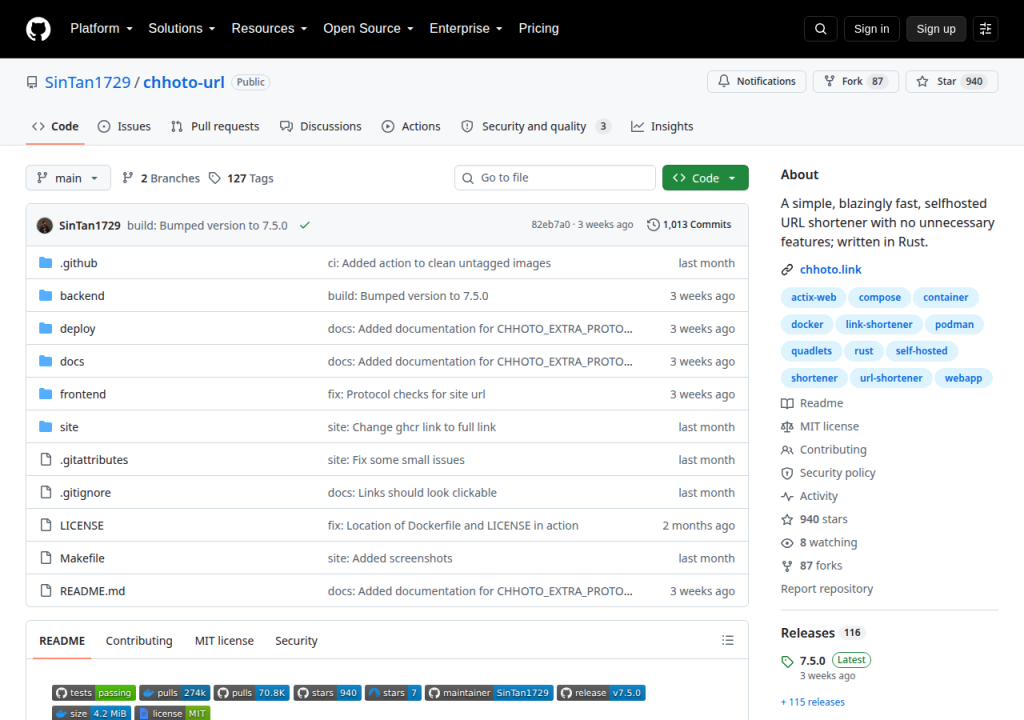The height and width of the screenshot is (720, 1024).
Task: Click the license MIT badge
Action: [x=172, y=713]
